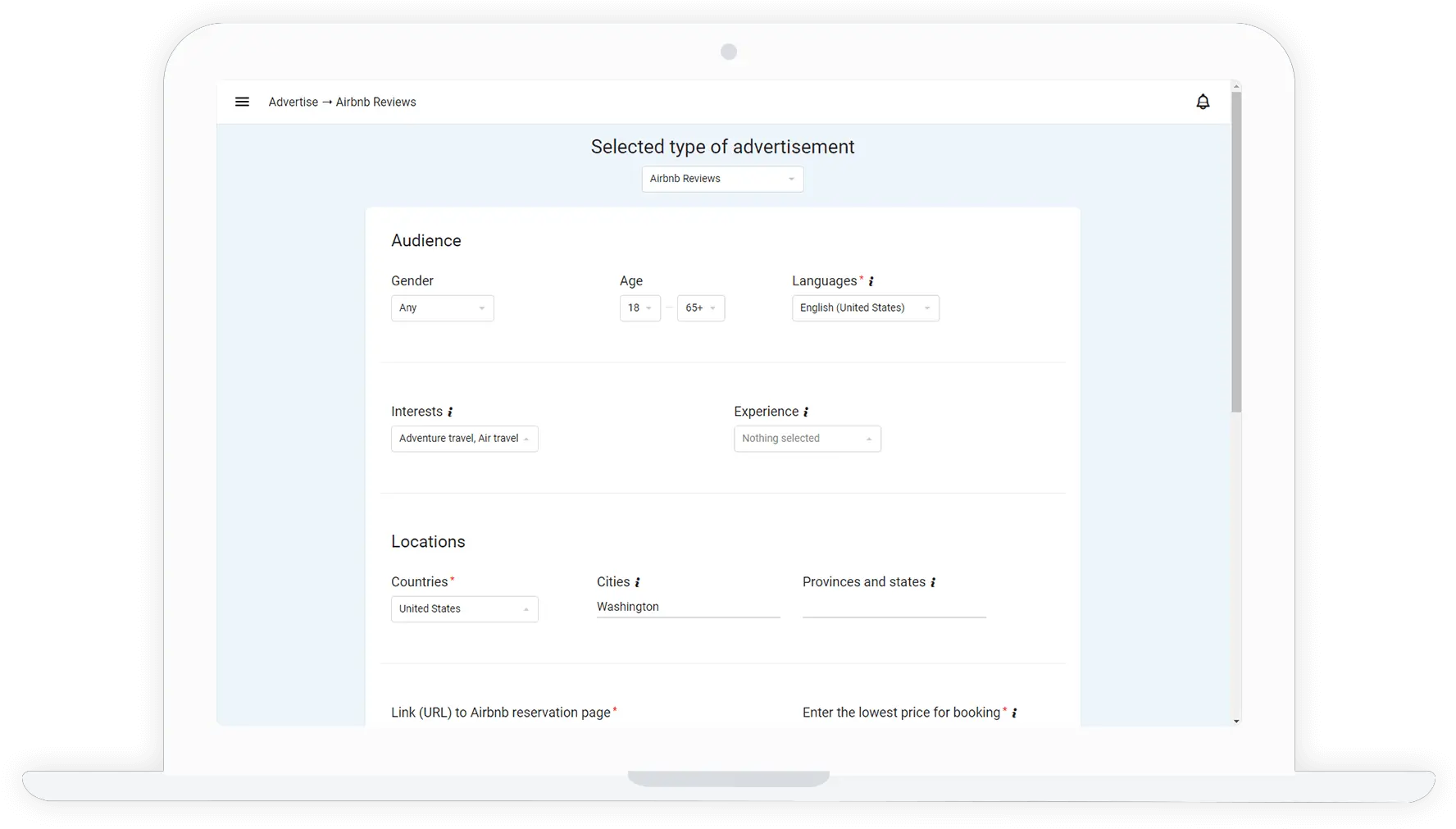Open the Gender dropdown showing Any
1456x829 pixels.
coord(442,308)
